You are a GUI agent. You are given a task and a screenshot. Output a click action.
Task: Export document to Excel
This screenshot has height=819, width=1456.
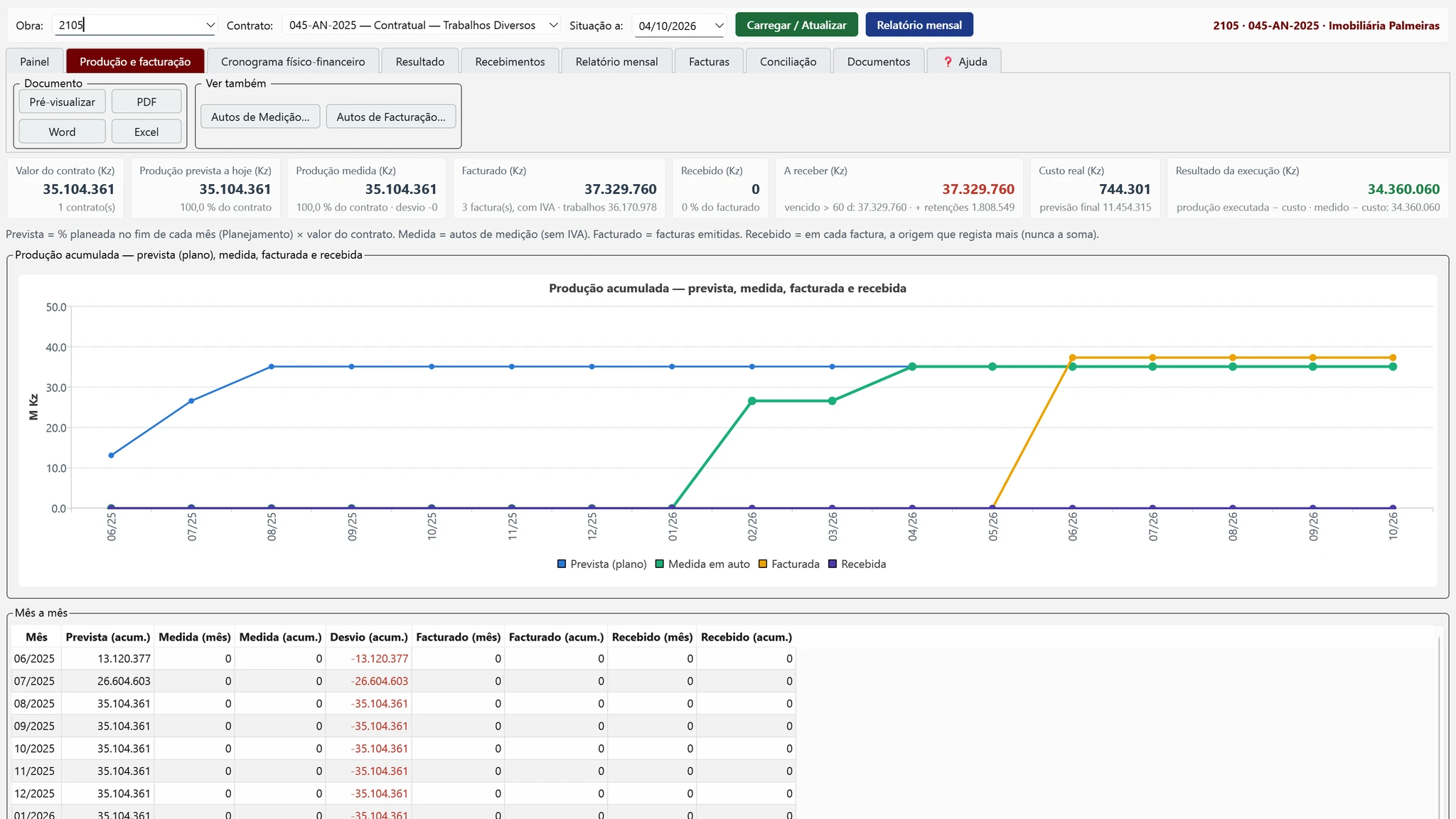(146, 132)
